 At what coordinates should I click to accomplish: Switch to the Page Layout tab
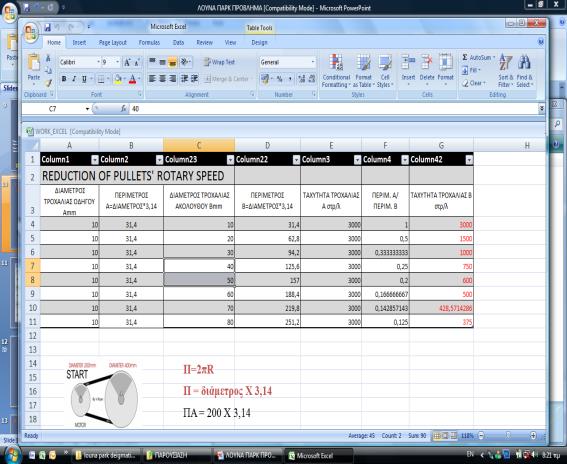click(113, 43)
